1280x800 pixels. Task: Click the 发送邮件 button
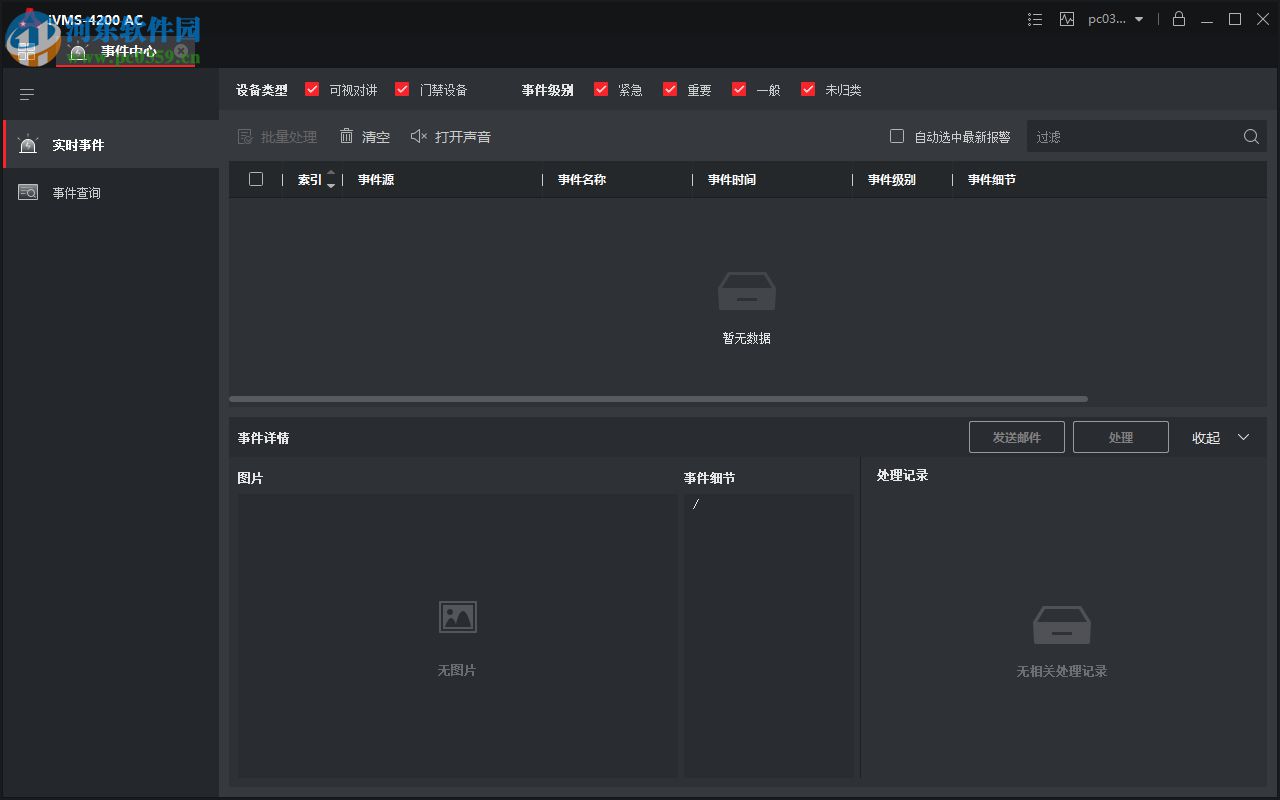coord(1017,437)
